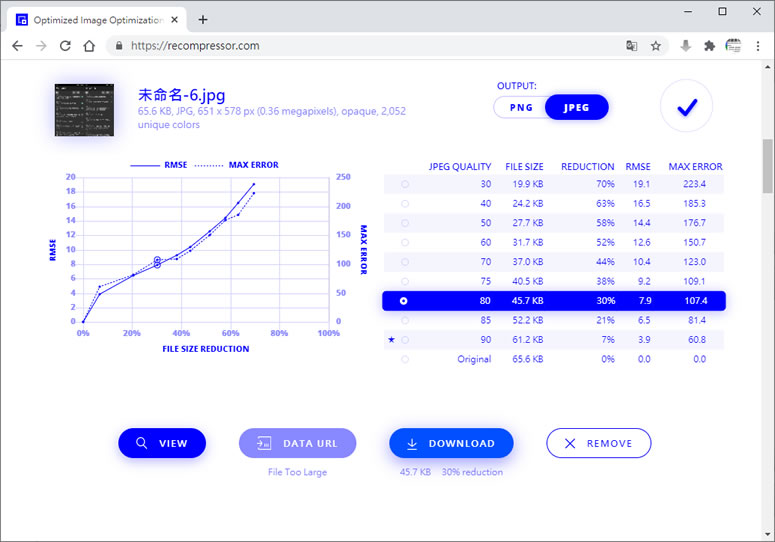775x542 pixels.
Task: Choose the Original 65.6 KB row
Action: pyautogui.click(x=404, y=359)
